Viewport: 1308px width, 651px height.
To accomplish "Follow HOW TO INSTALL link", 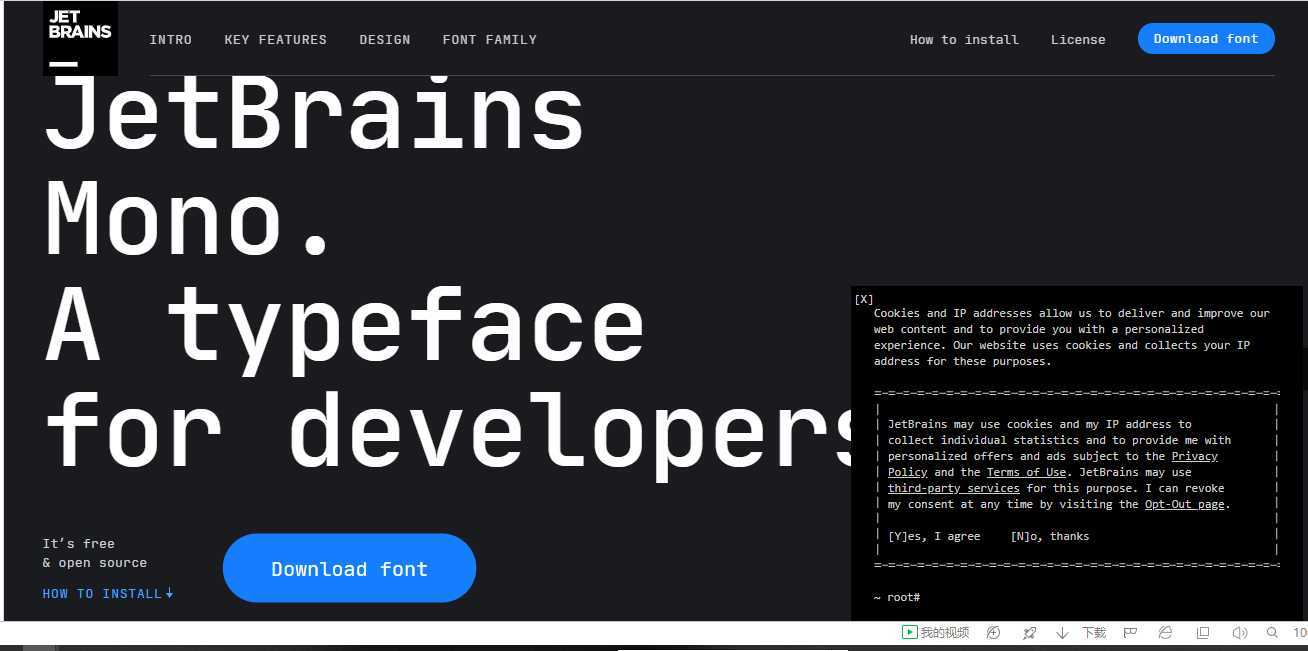I will 108,594.
